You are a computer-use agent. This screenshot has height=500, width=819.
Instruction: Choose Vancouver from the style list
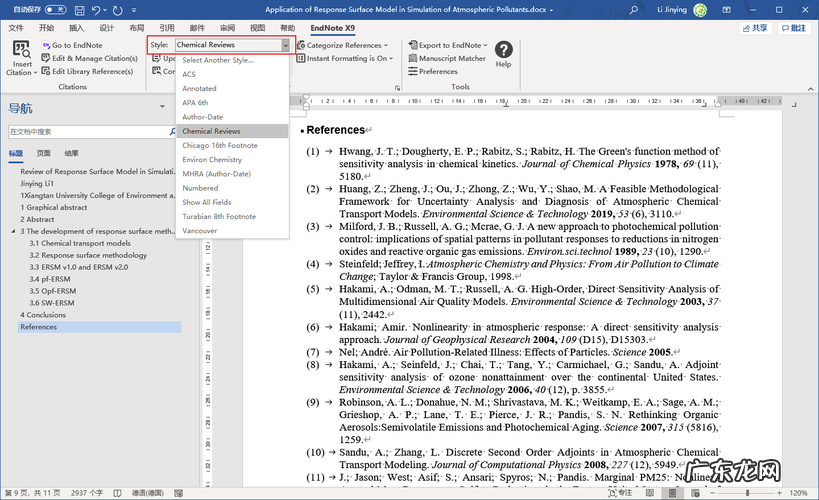coord(199,231)
